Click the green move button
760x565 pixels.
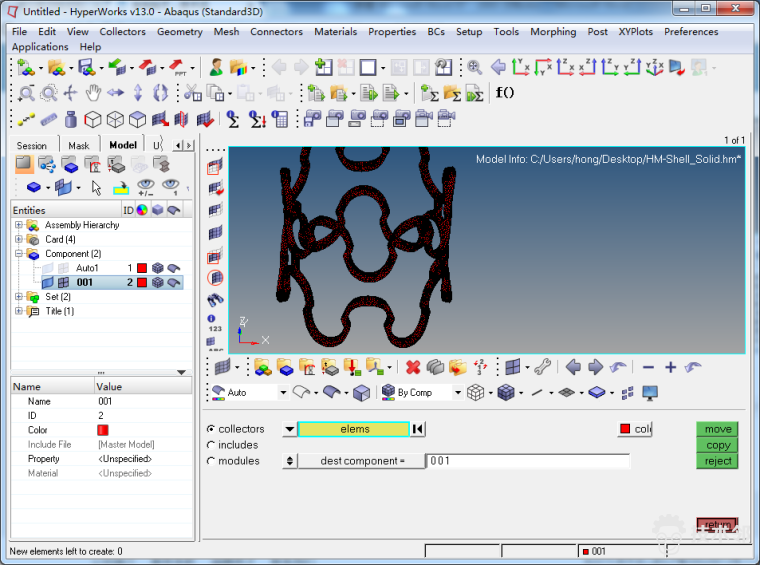tap(717, 429)
